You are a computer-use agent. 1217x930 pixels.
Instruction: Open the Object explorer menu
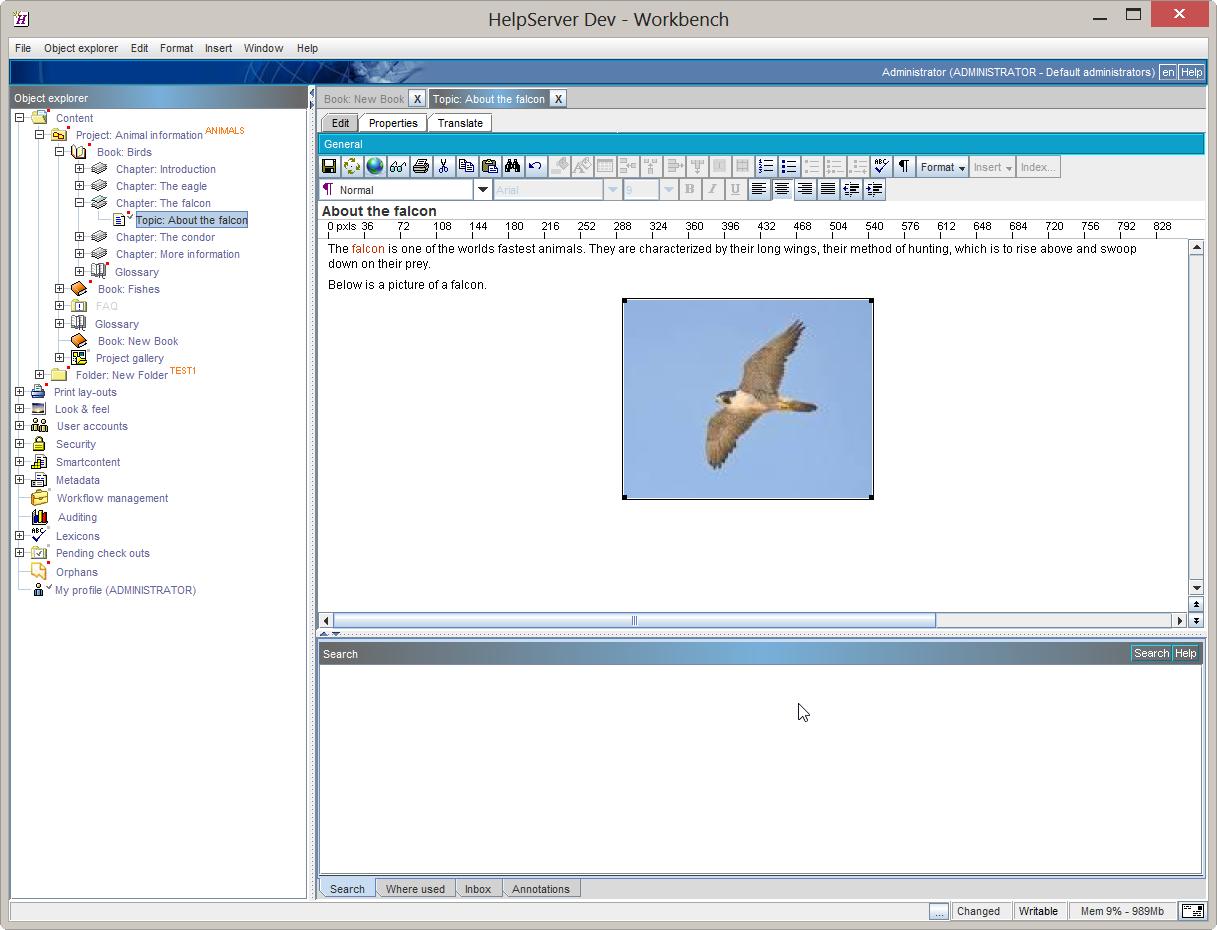pos(80,48)
